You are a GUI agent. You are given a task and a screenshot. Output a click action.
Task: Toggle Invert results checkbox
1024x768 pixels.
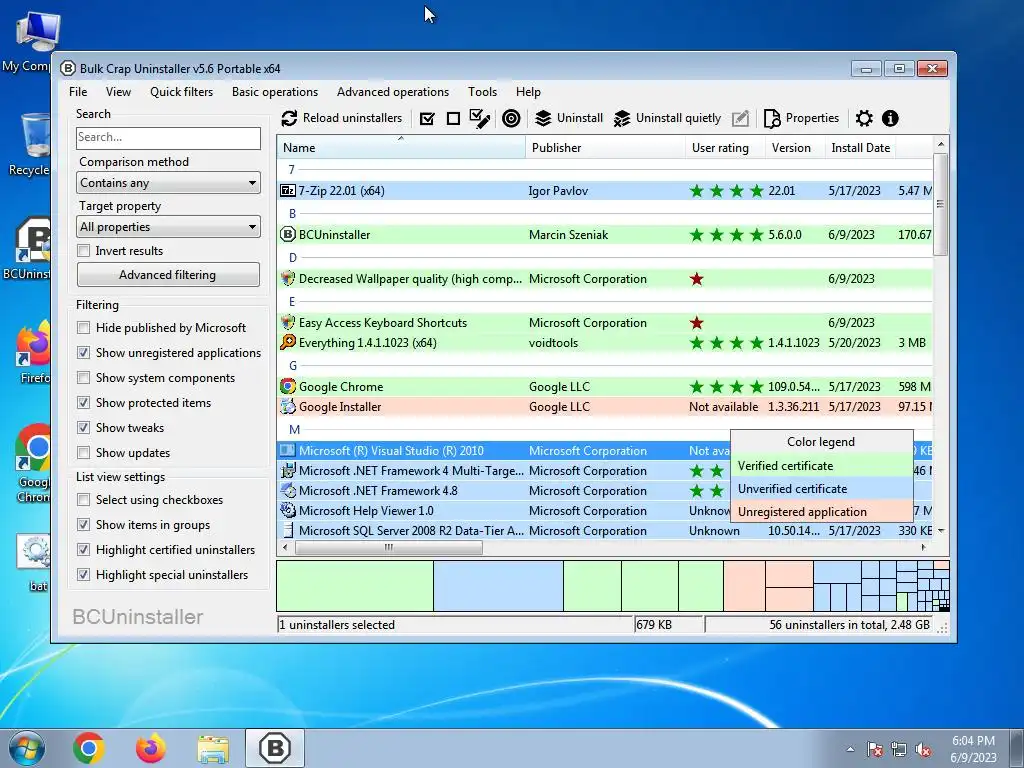(84, 251)
